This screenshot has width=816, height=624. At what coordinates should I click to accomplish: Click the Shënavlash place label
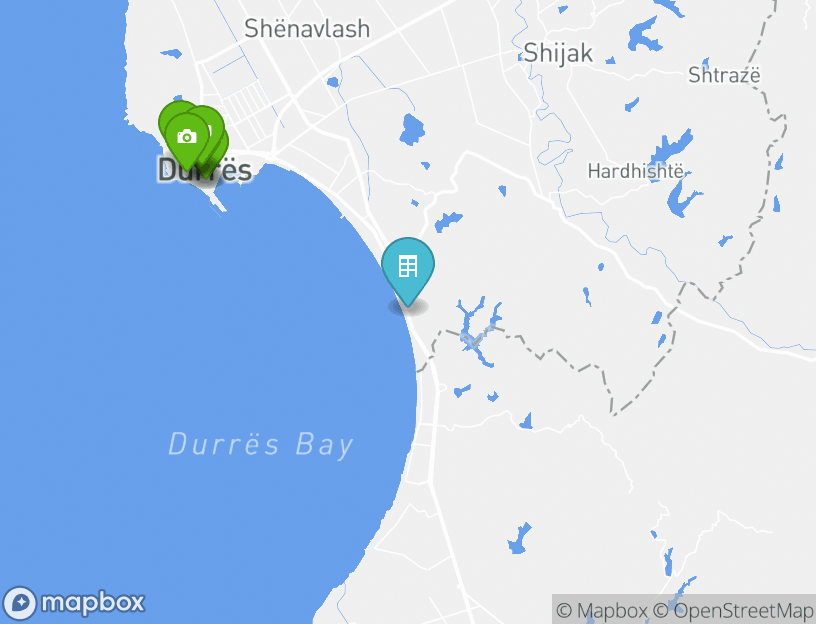click(307, 29)
